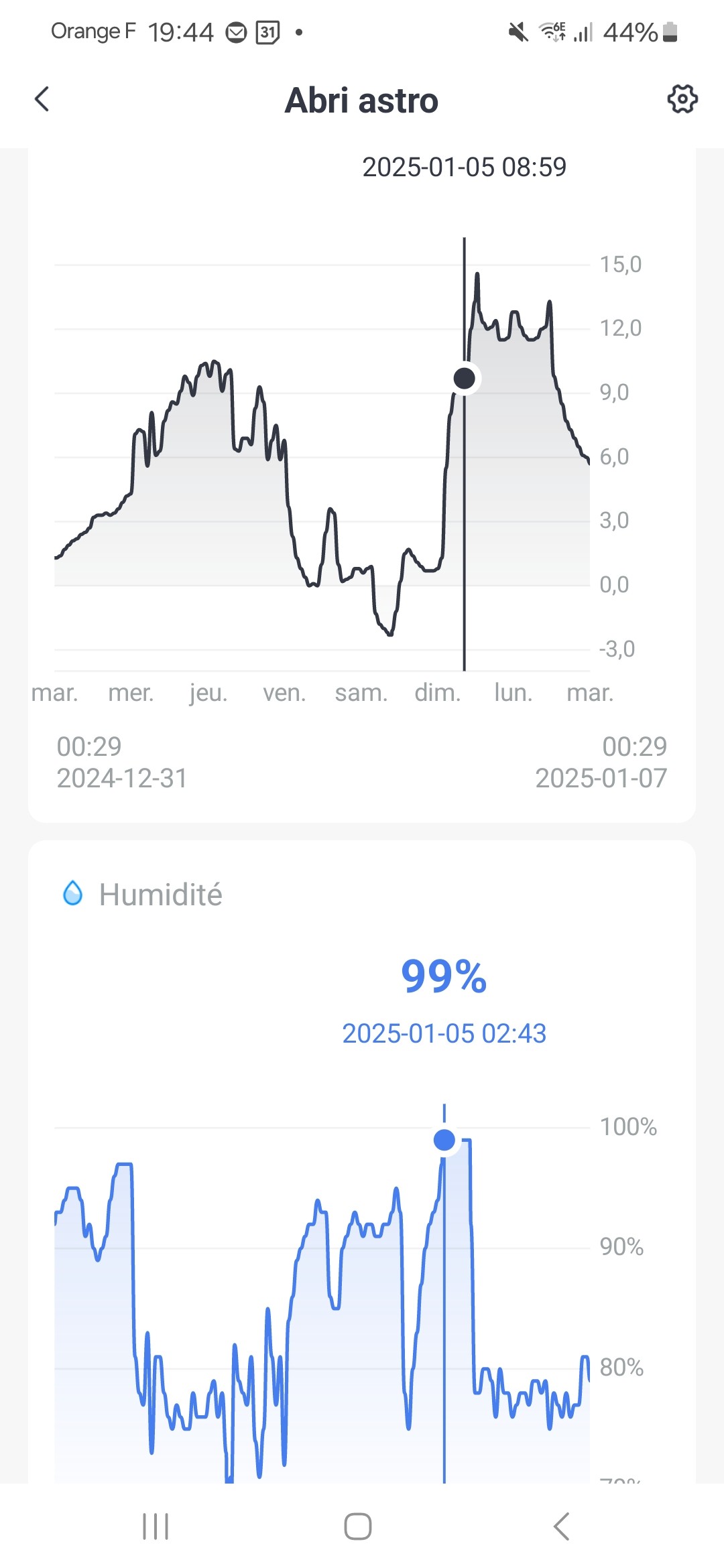Tap the muted sound icon in status bar
The height and width of the screenshot is (1568, 724).
point(518,31)
